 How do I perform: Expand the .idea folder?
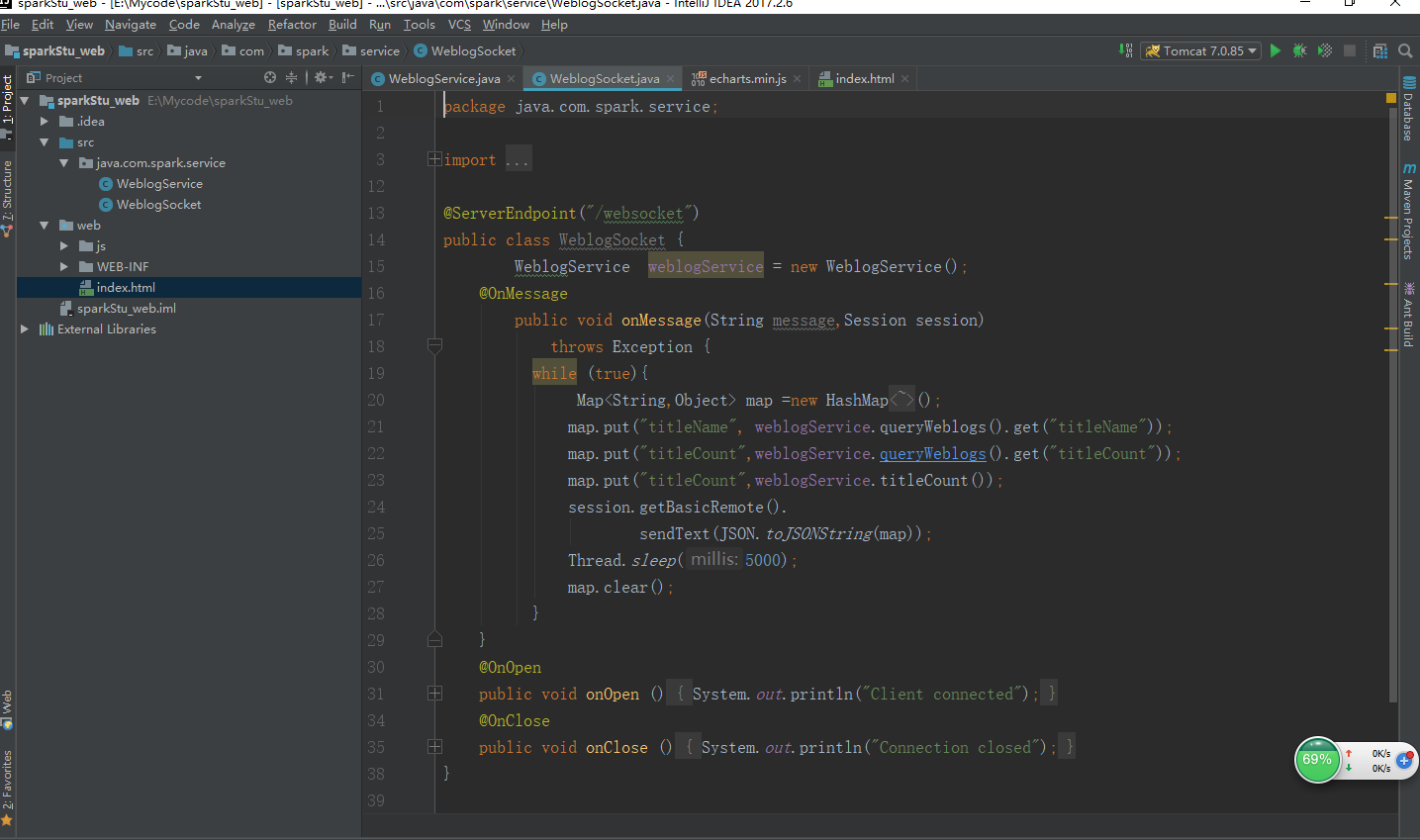(45, 122)
